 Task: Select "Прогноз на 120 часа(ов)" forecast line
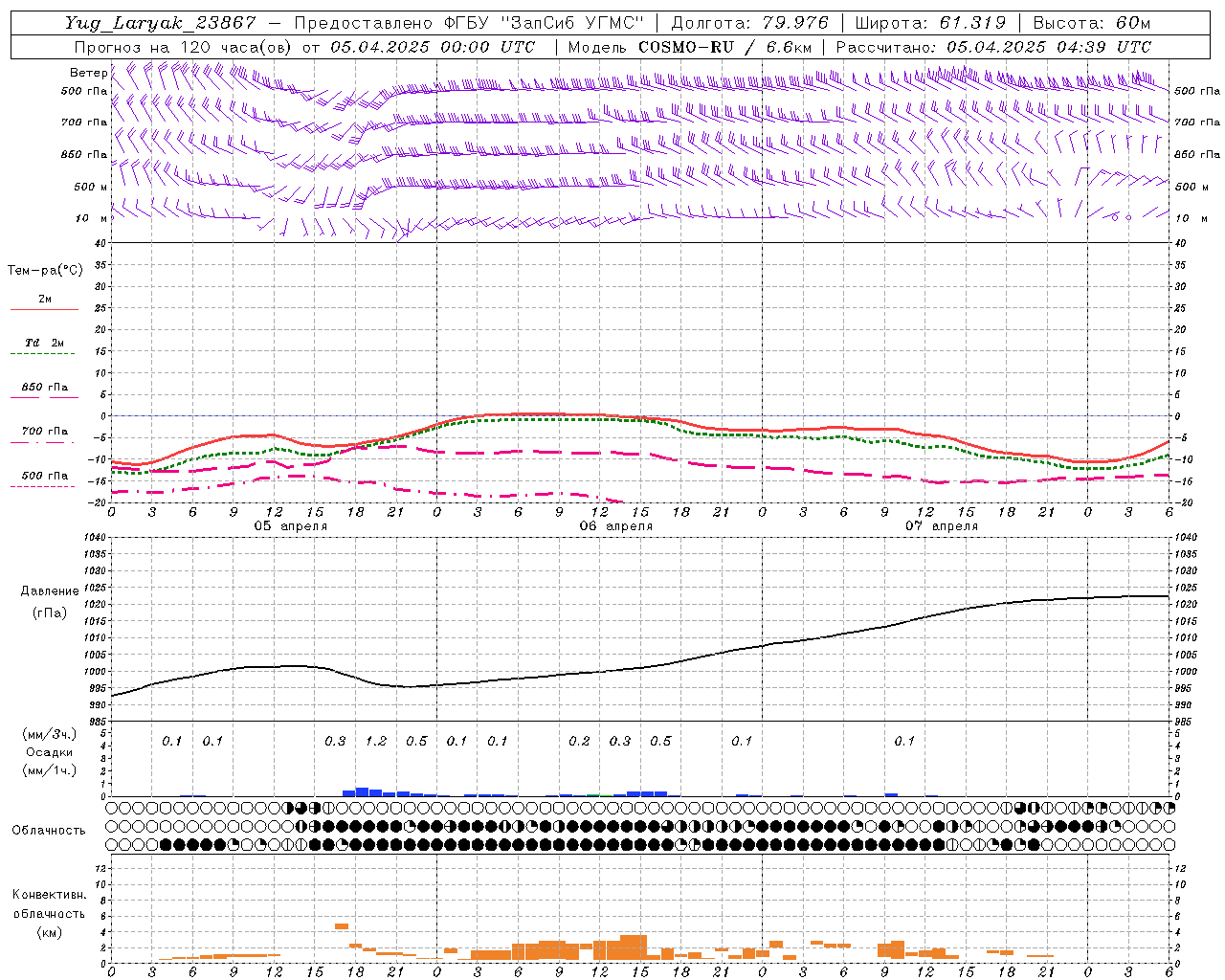185,47
